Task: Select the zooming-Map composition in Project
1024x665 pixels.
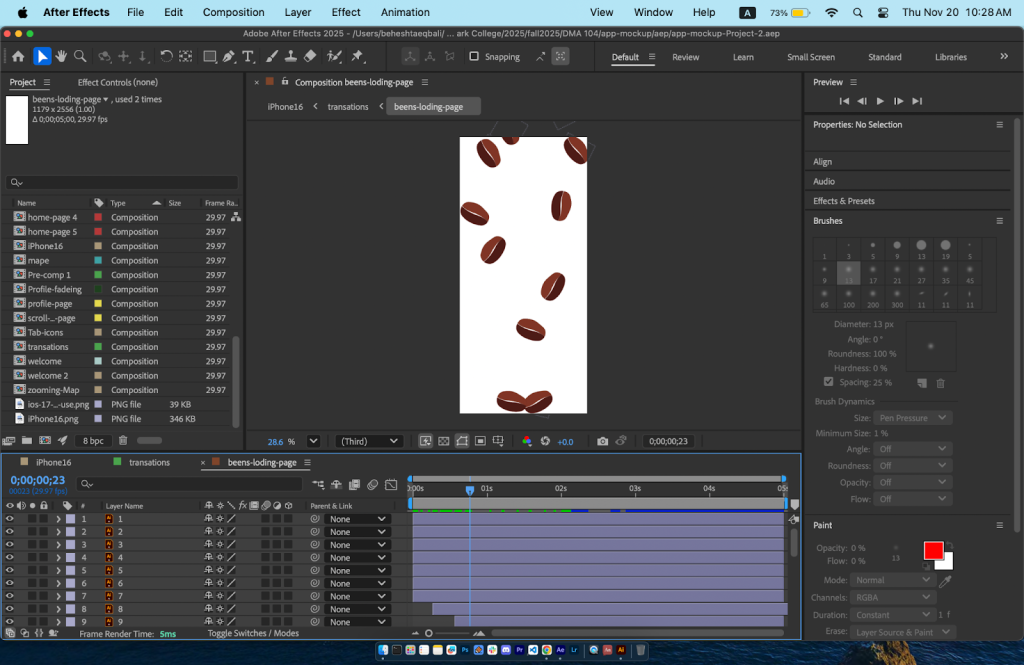Action: point(53,390)
